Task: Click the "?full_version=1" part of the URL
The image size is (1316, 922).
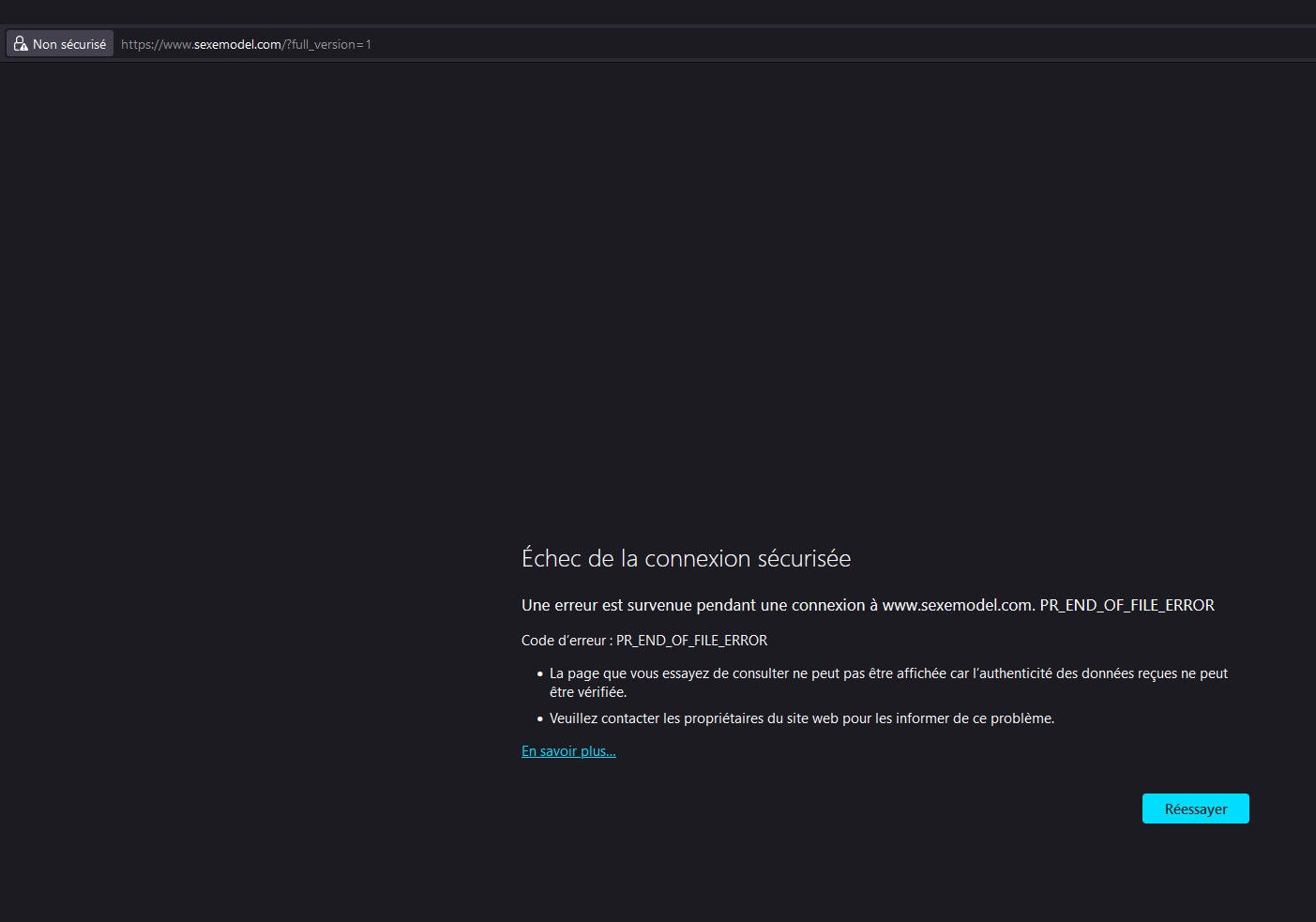Action: tap(327, 44)
